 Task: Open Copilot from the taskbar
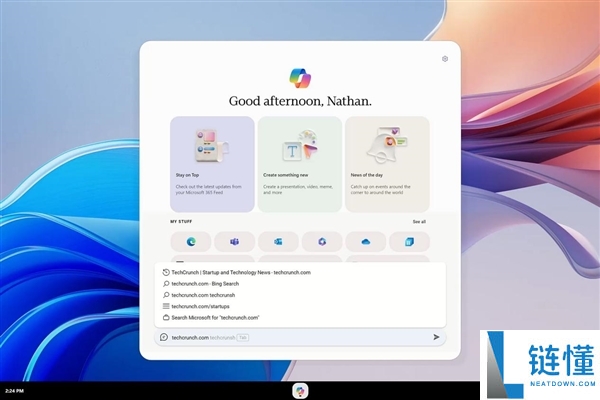point(300,391)
